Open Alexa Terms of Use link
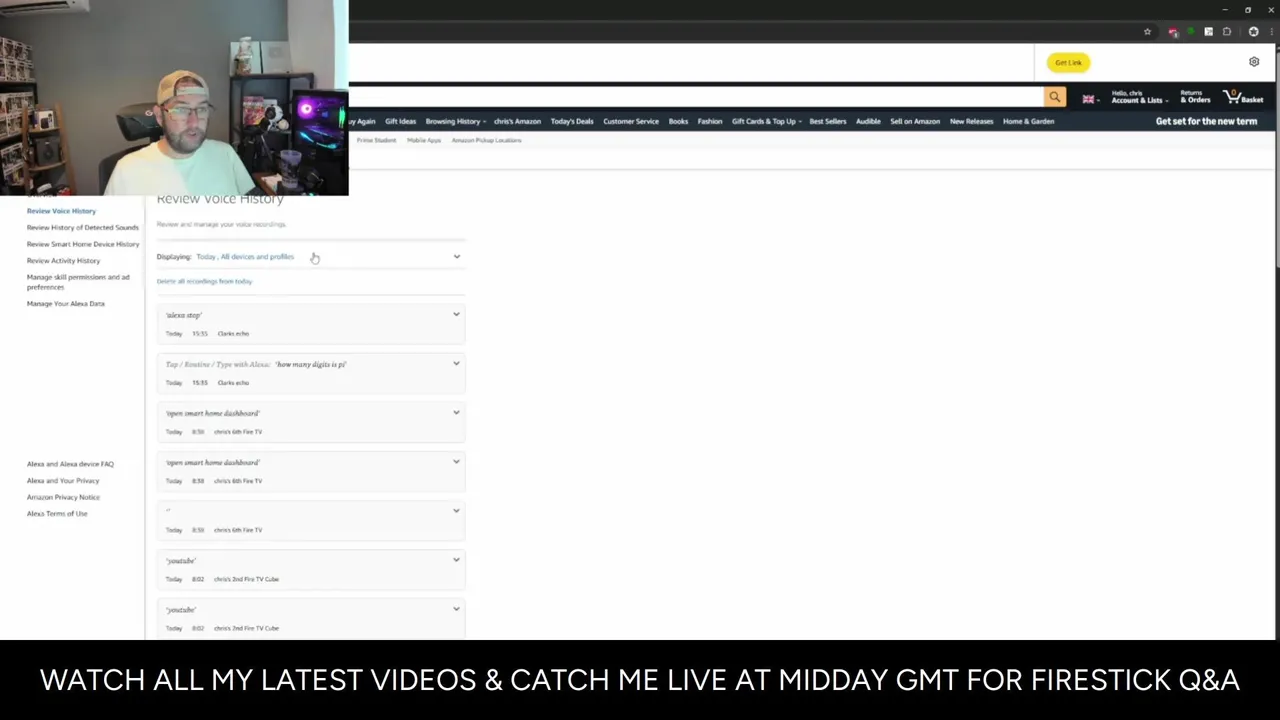Viewport: 1280px width, 720px height. tap(57, 514)
